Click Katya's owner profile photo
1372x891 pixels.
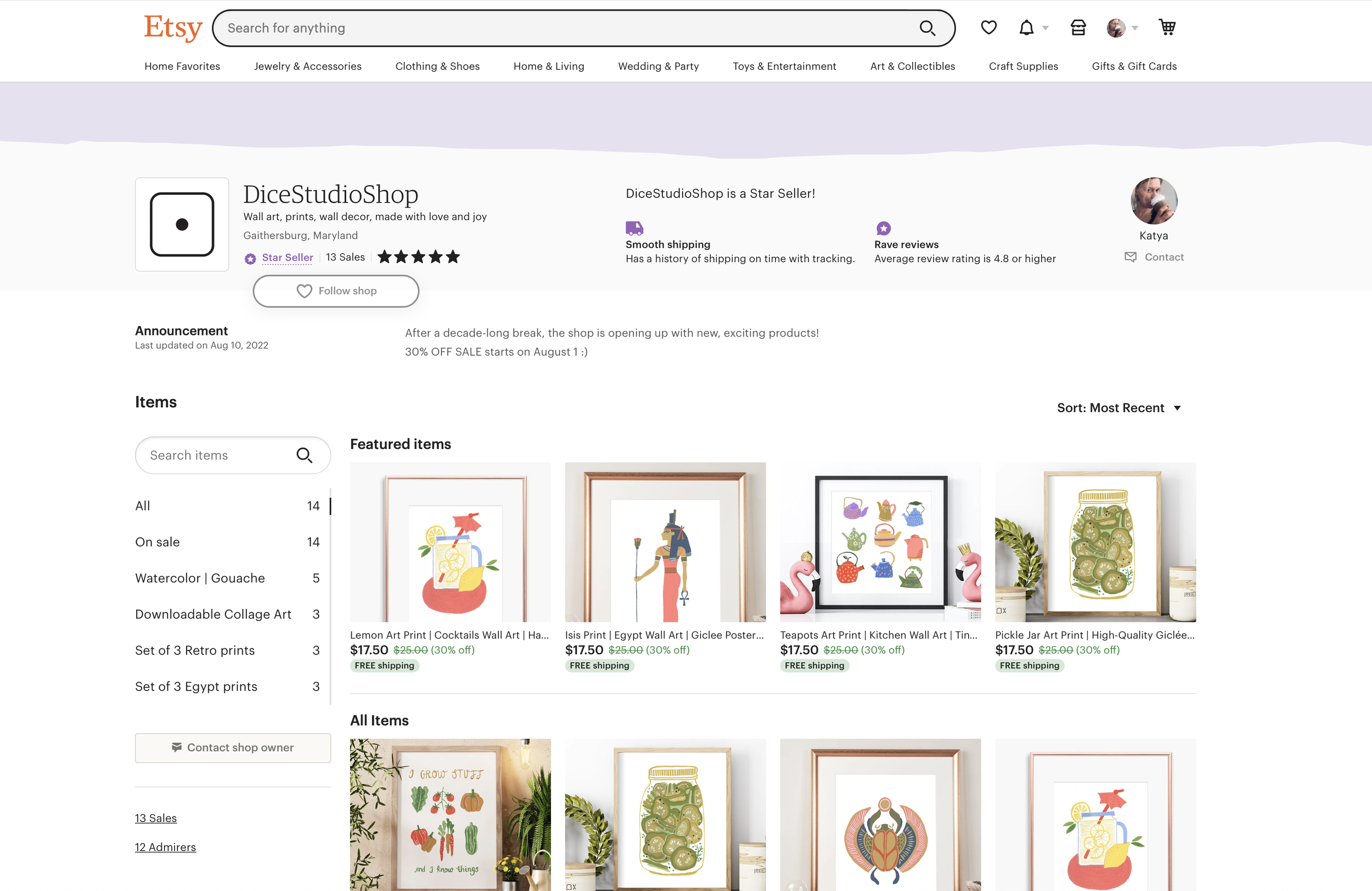point(1154,201)
